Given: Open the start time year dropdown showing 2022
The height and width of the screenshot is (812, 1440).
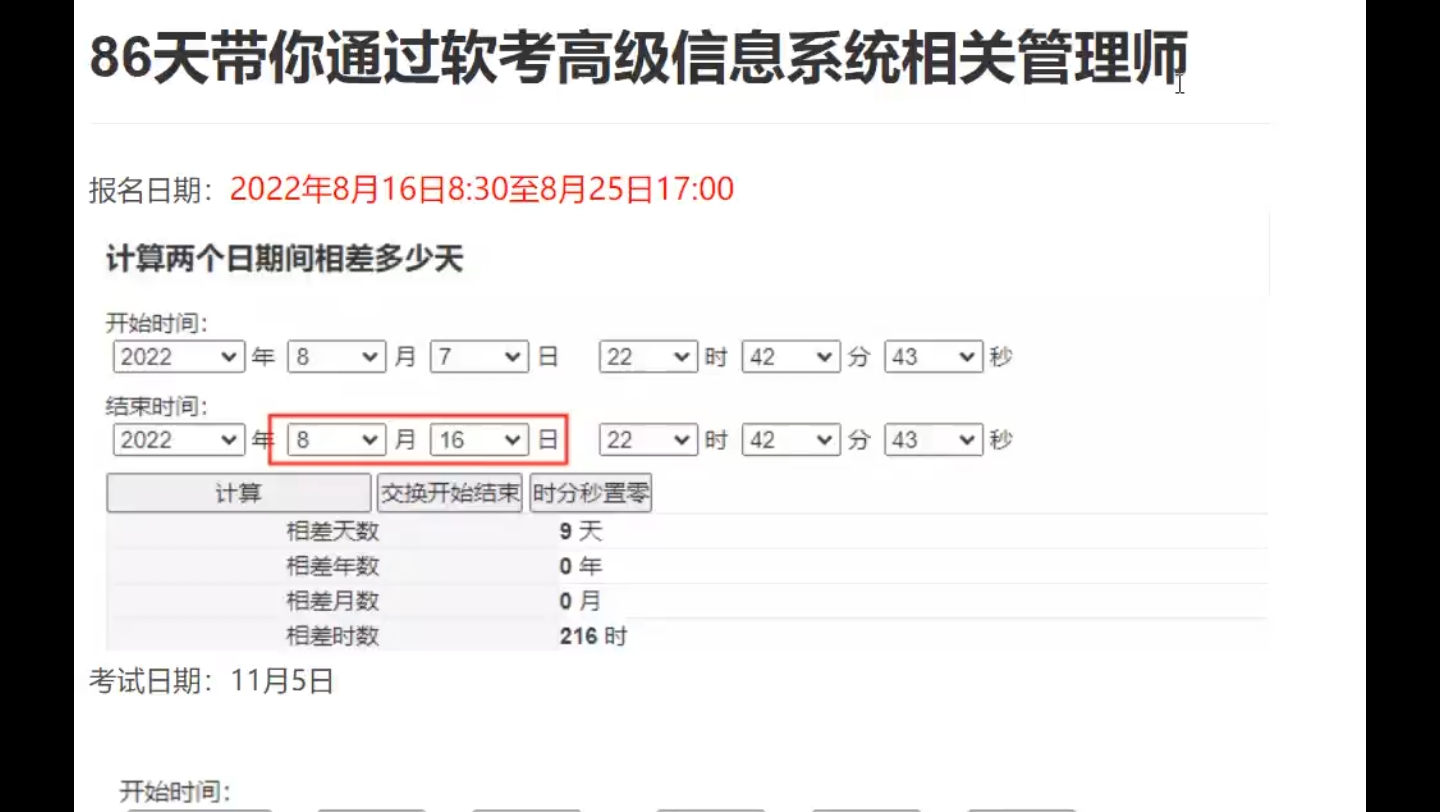Looking at the screenshot, I should pyautogui.click(x=177, y=356).
